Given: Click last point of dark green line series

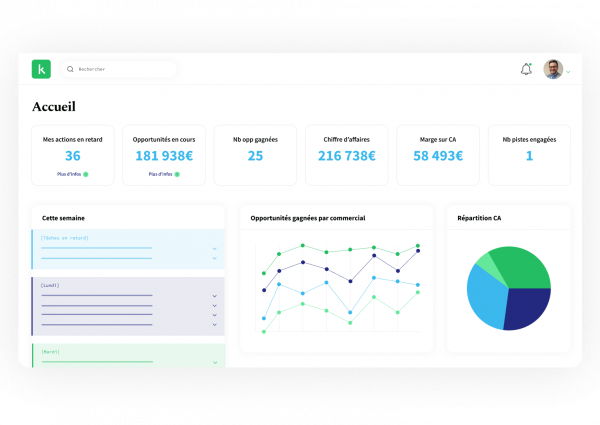Looking at the screenshot, I should [418, 246].
